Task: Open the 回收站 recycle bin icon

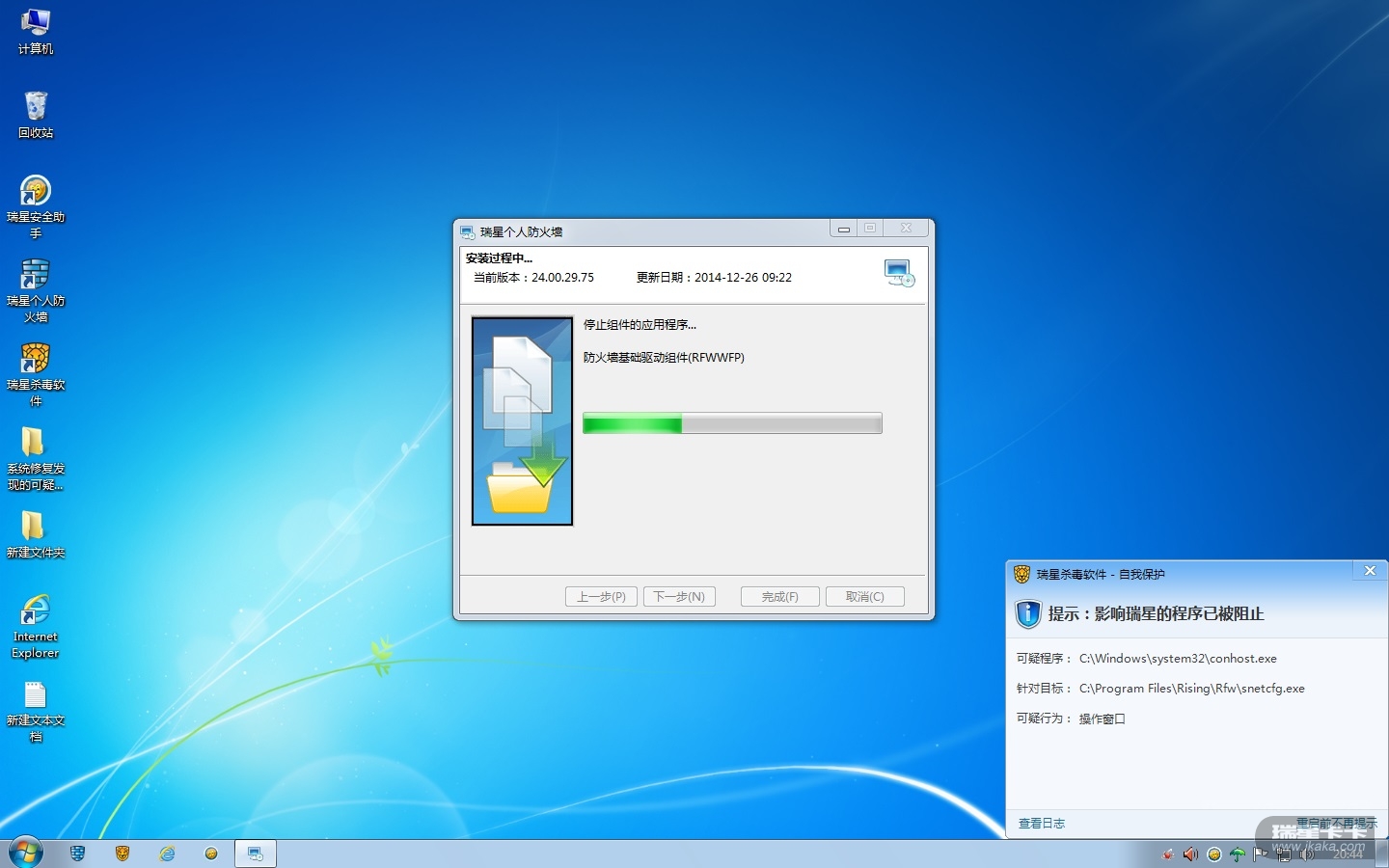Action: [36, 114]
